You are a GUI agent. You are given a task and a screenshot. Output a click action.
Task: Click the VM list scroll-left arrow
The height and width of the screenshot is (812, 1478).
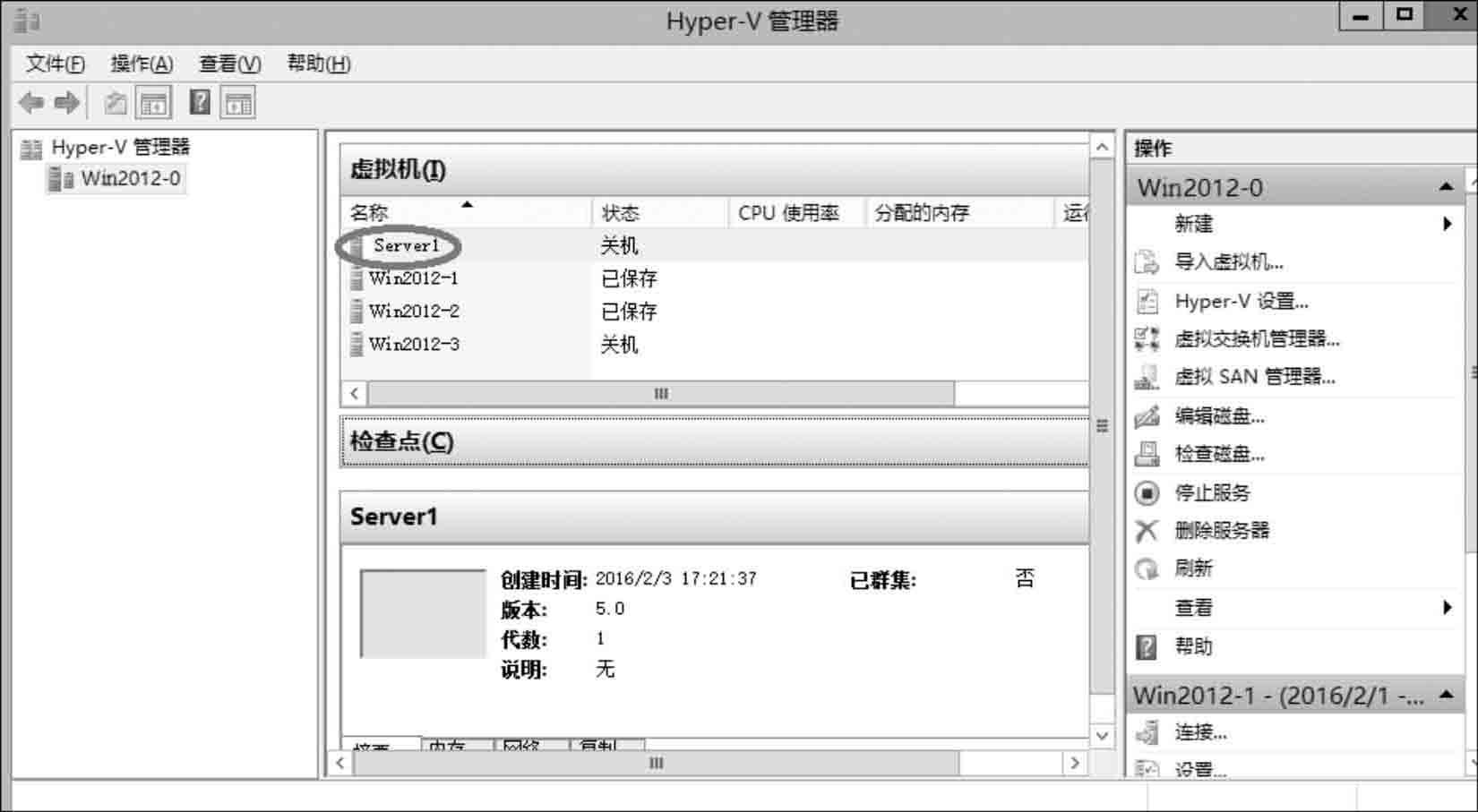(355, 394)
